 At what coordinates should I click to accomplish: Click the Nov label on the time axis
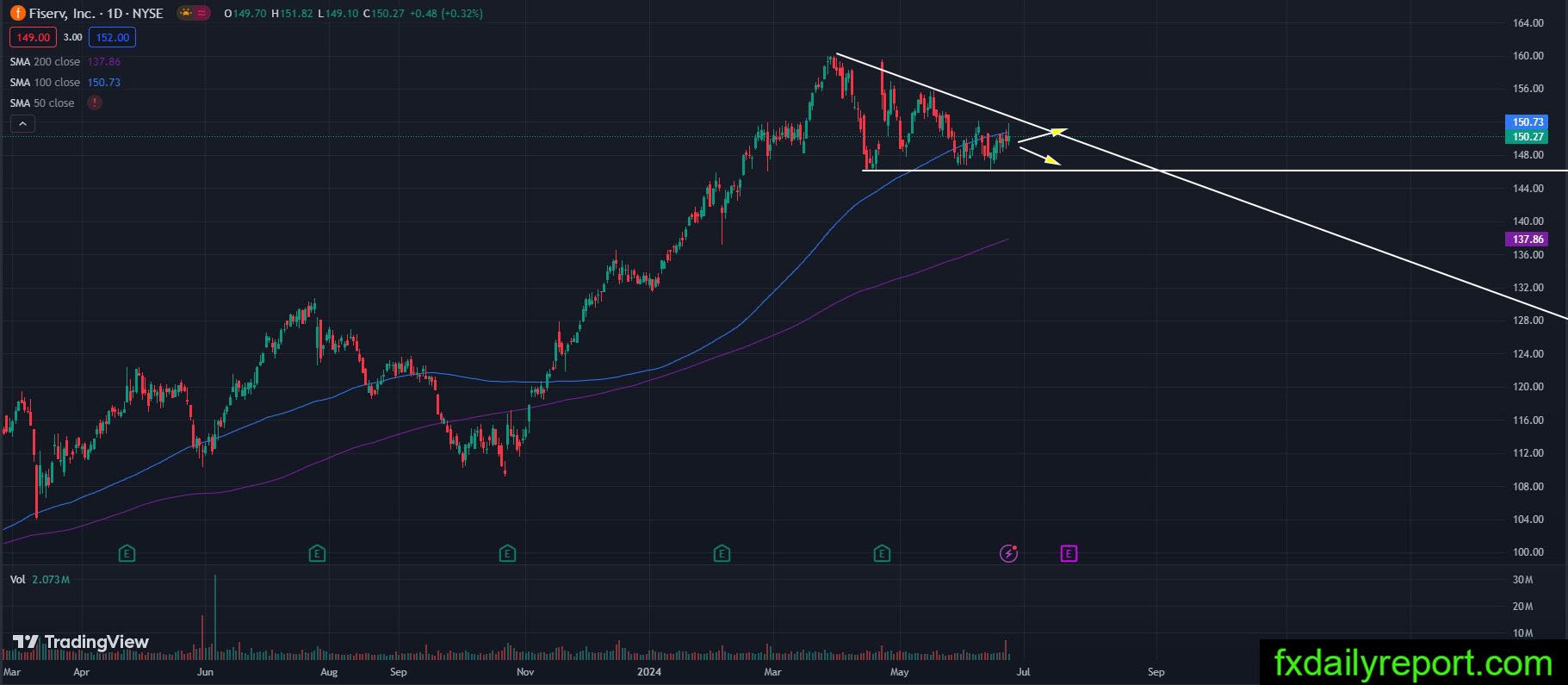click(525, 672)
